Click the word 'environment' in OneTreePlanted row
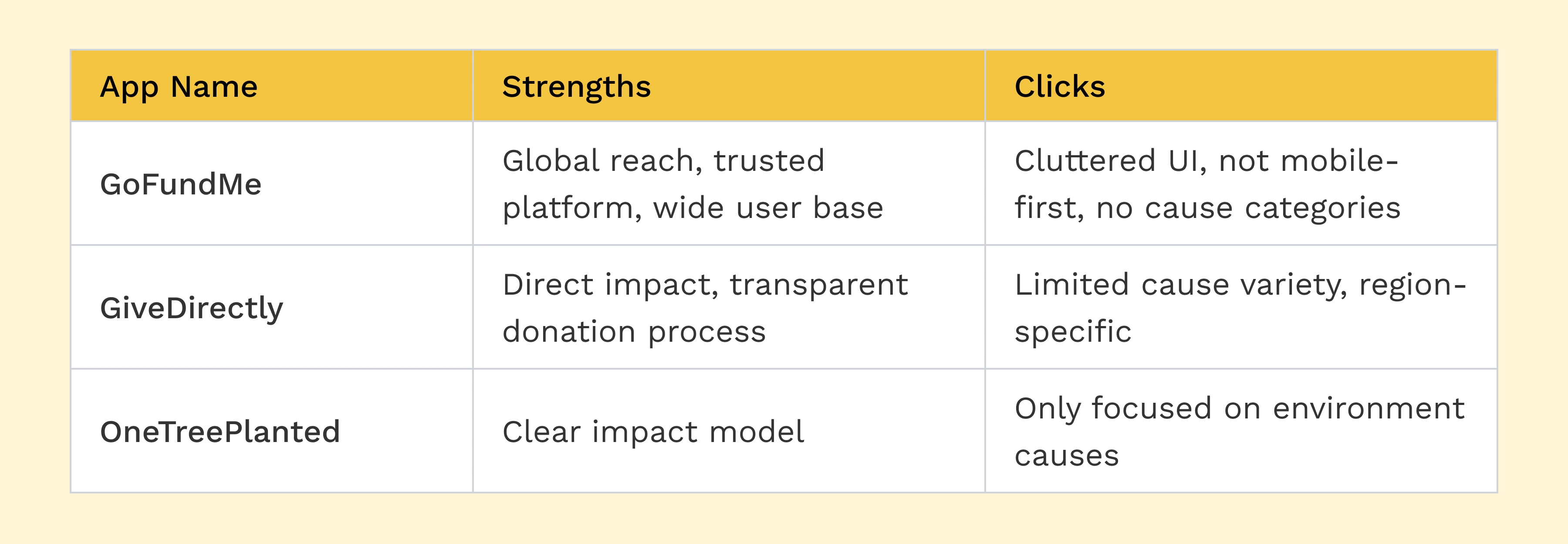The height and width of the screenshot is (544, 1568). coord(1369,408)
